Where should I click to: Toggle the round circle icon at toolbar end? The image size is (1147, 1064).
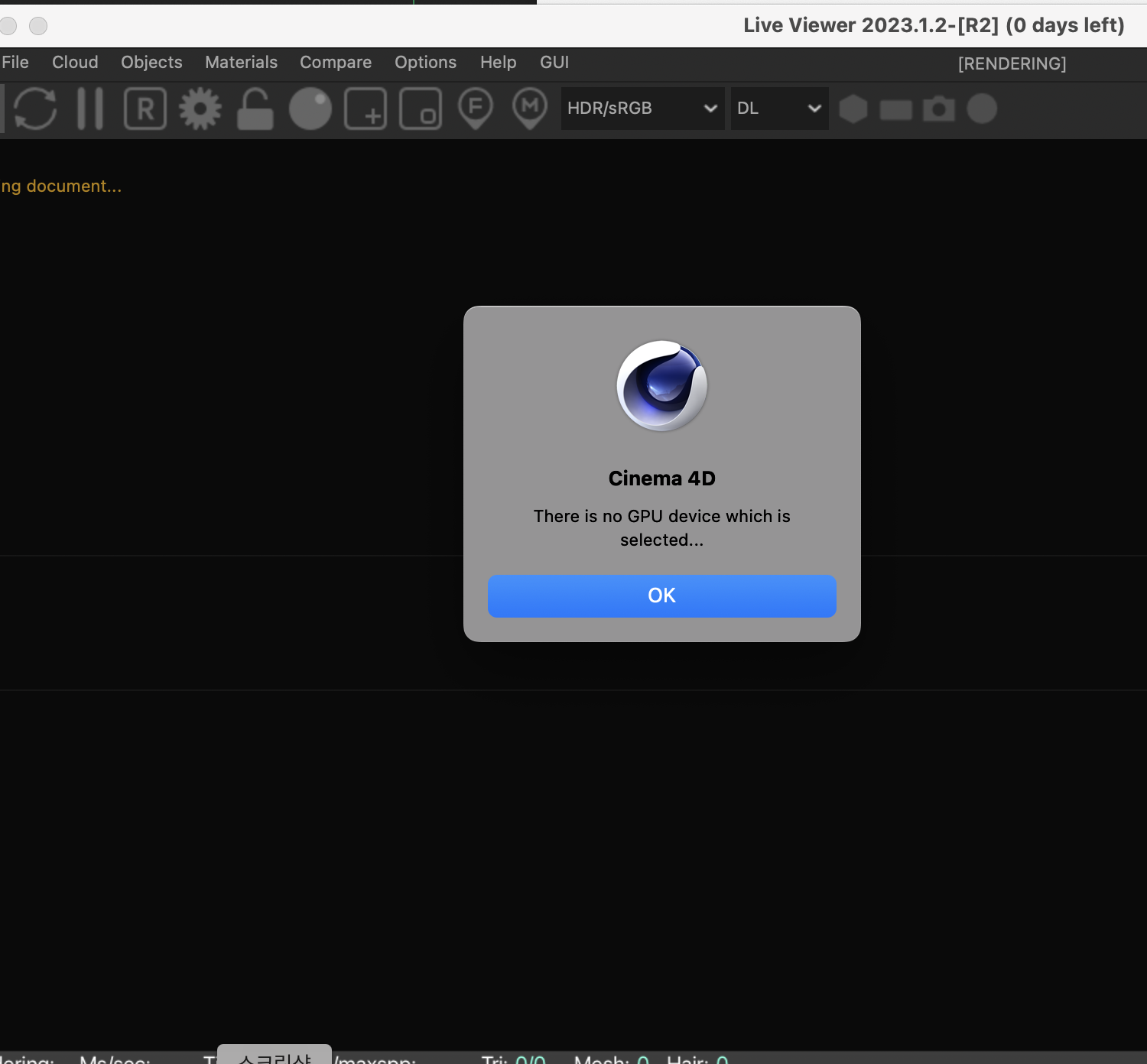coord(982,109)
